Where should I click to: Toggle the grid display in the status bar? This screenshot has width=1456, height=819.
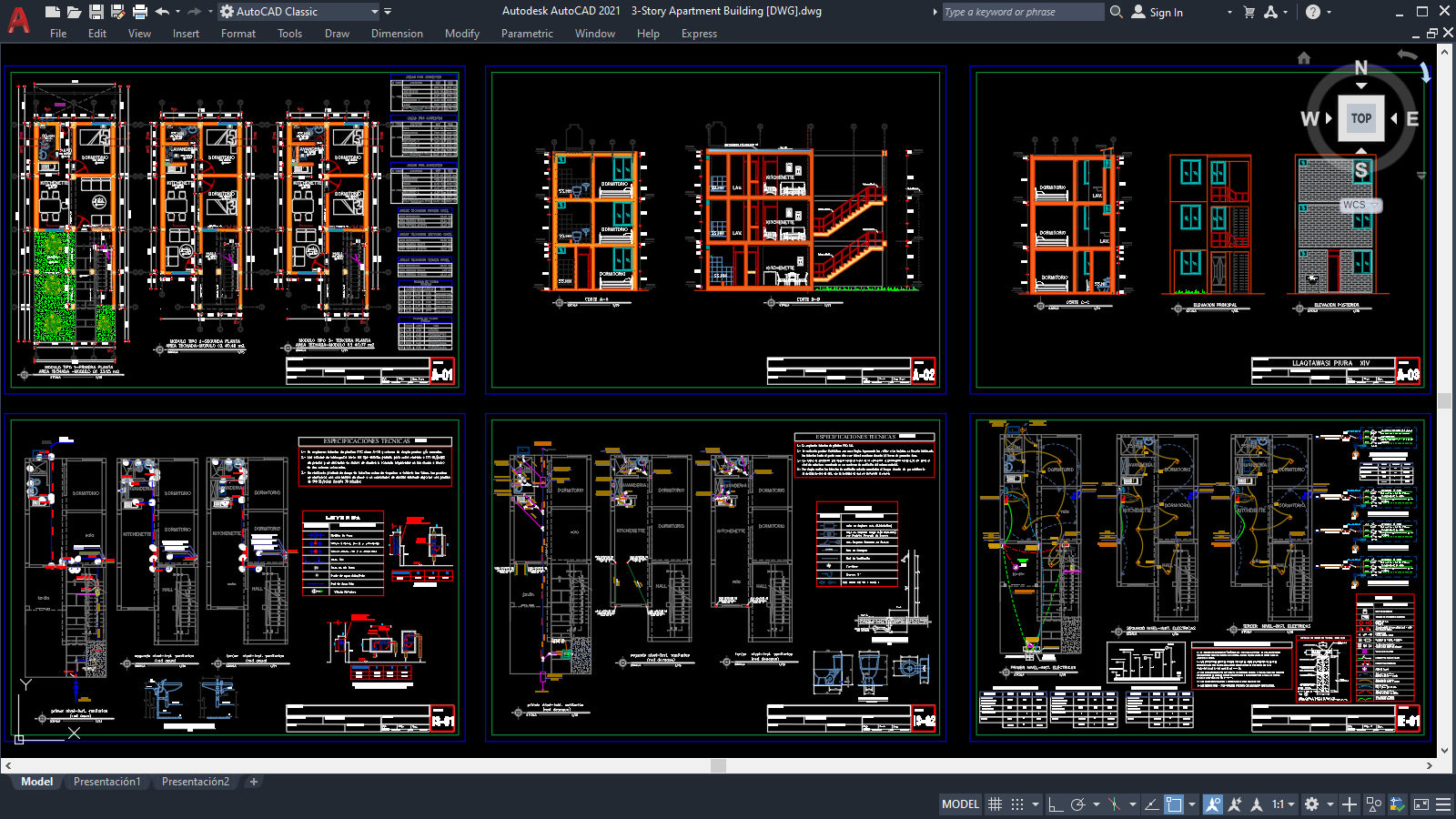(994, 804)
